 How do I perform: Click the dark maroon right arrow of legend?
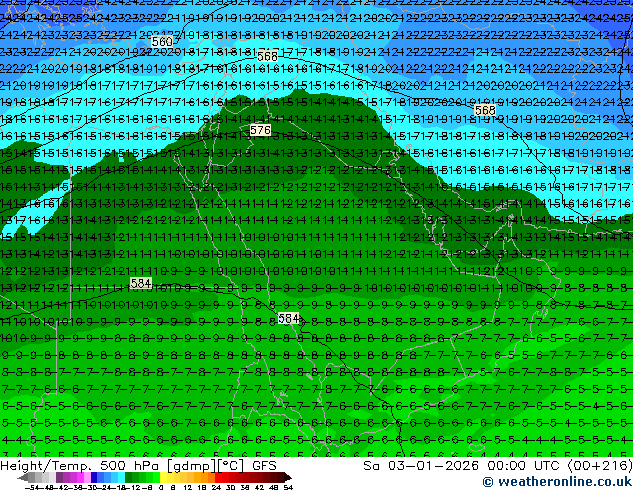[x=288, y=477]
